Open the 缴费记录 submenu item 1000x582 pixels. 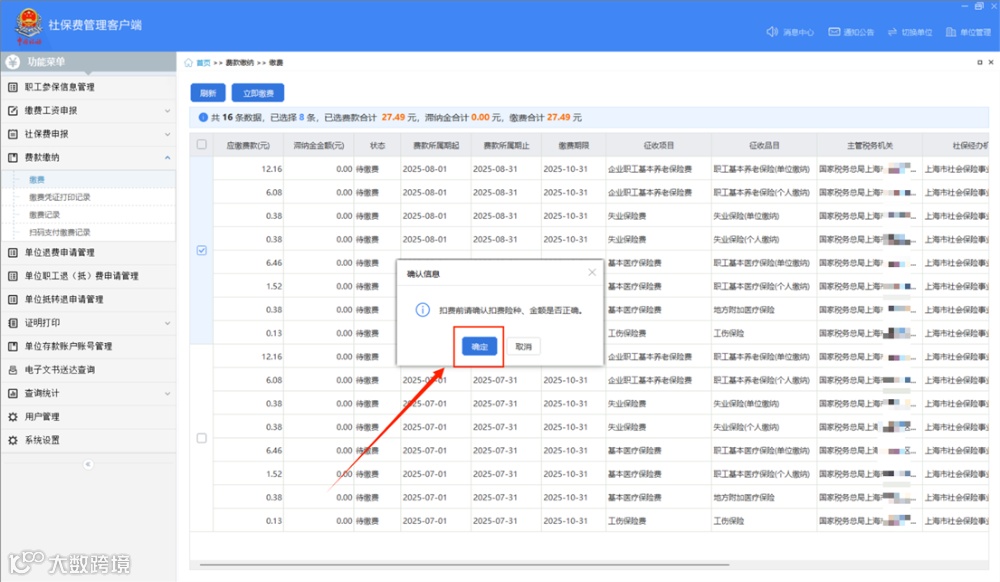click(45, 215)
